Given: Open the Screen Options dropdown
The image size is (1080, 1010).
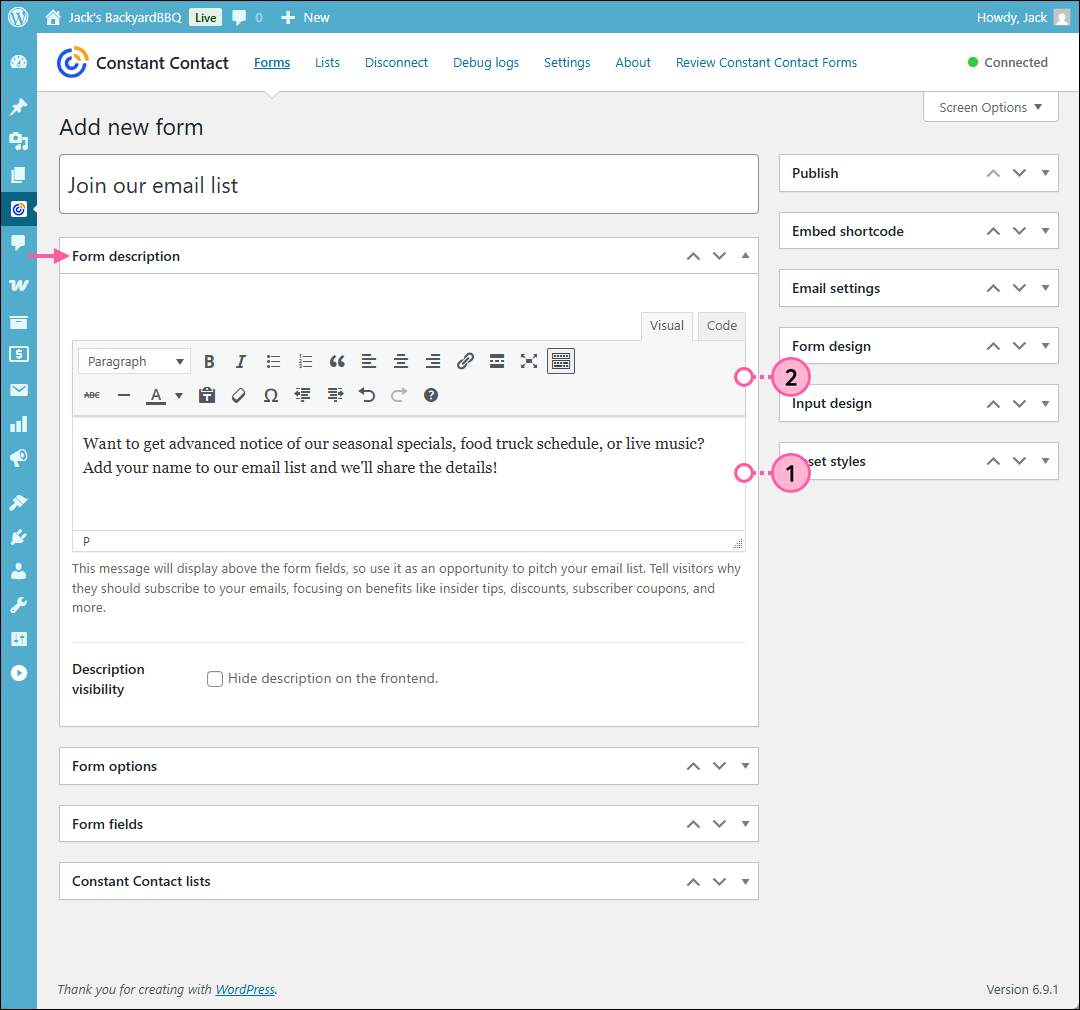Looking at the screenshot, I should coord(989,106).
